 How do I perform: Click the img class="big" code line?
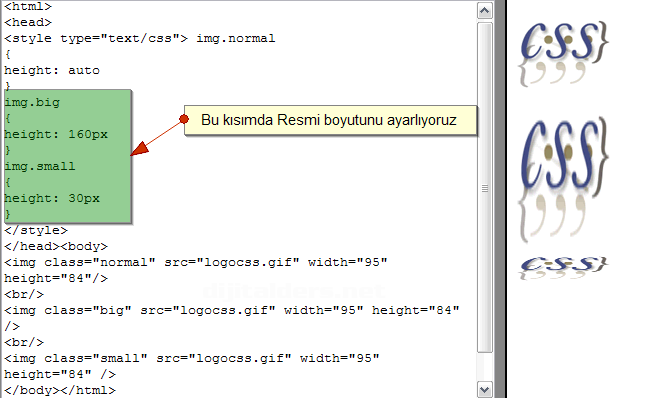click(x=232, y=310)
